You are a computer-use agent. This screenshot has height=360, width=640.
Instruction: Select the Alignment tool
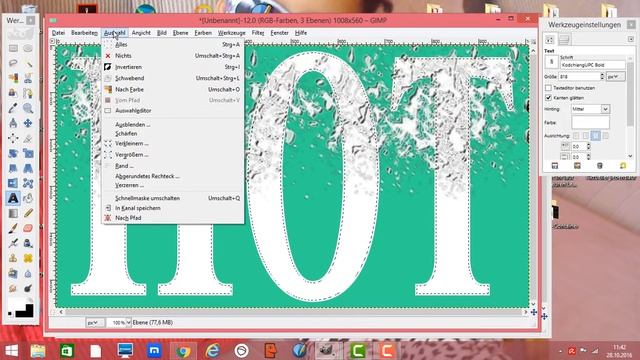(13, 138)
